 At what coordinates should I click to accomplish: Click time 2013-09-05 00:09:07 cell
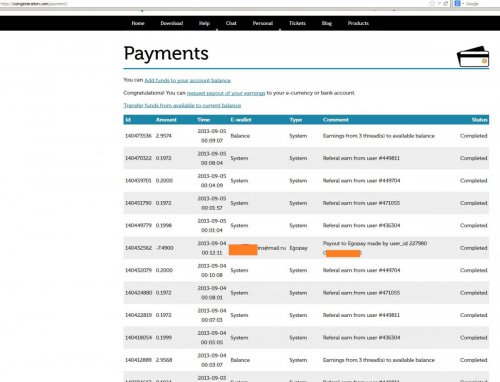(x=212, y=136)
